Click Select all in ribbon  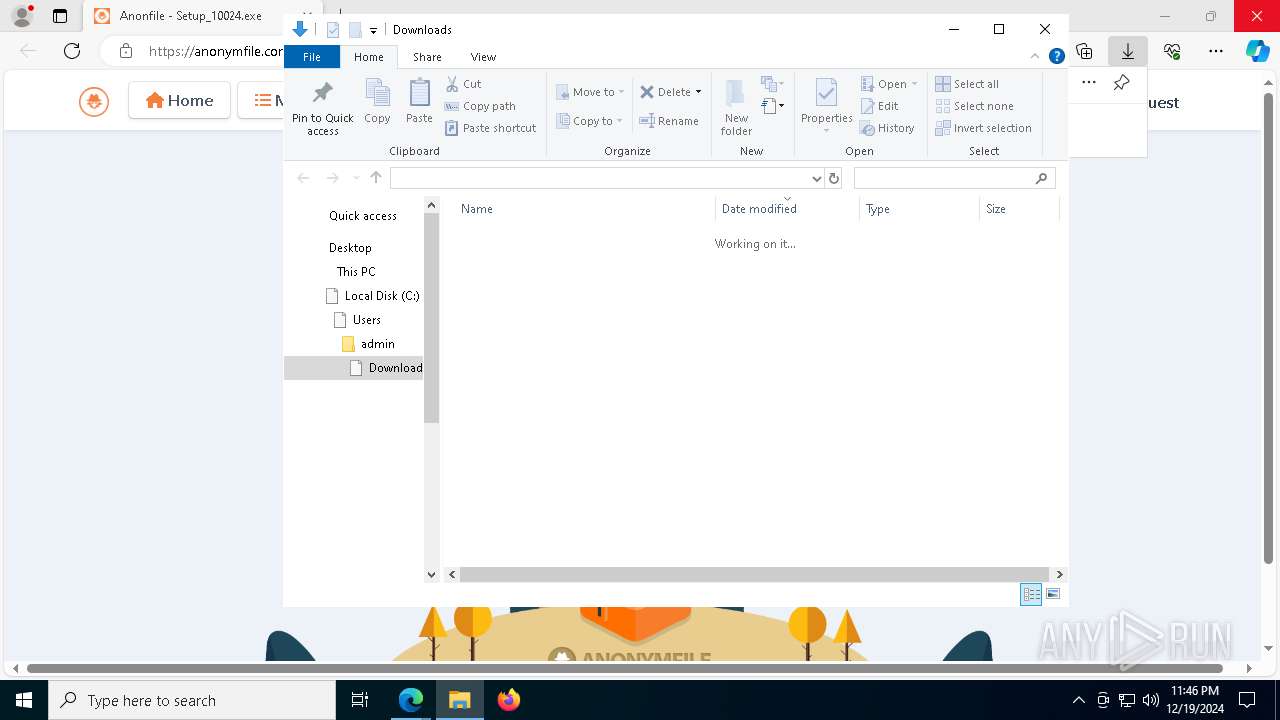point(967,84)
